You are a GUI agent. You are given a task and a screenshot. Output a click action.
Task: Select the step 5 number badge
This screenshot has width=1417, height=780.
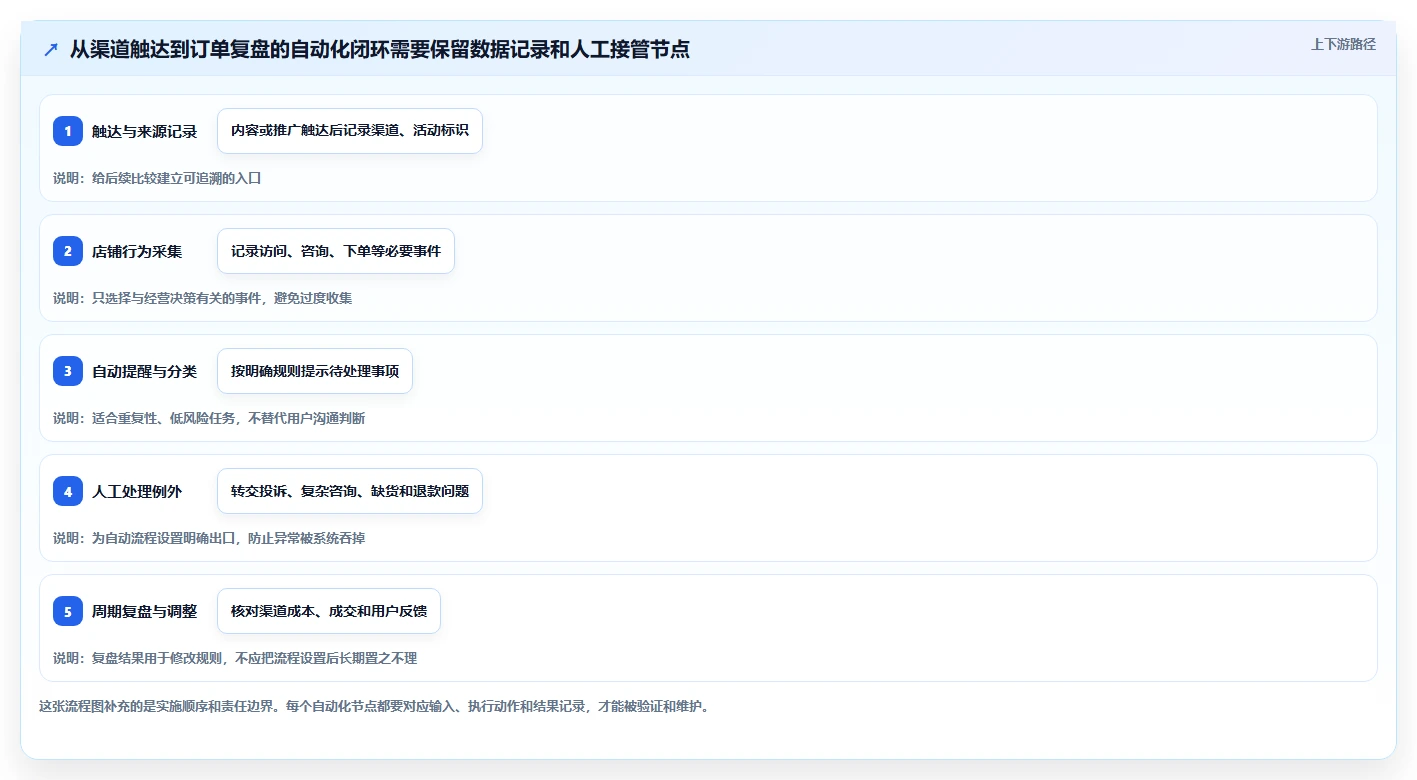coord(68,611)
